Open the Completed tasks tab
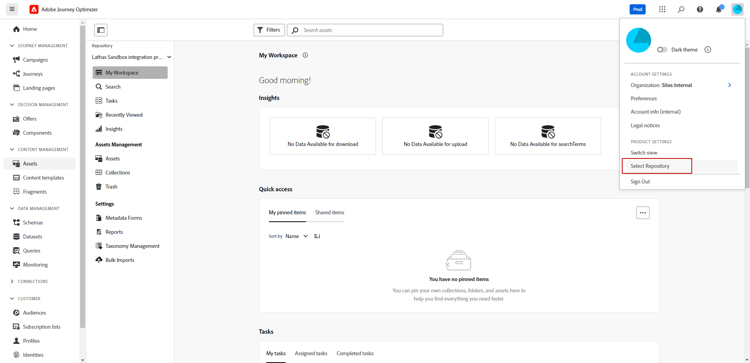Image resolution: width=750 pixels, height=363 pixels. (x=355, y=353)
